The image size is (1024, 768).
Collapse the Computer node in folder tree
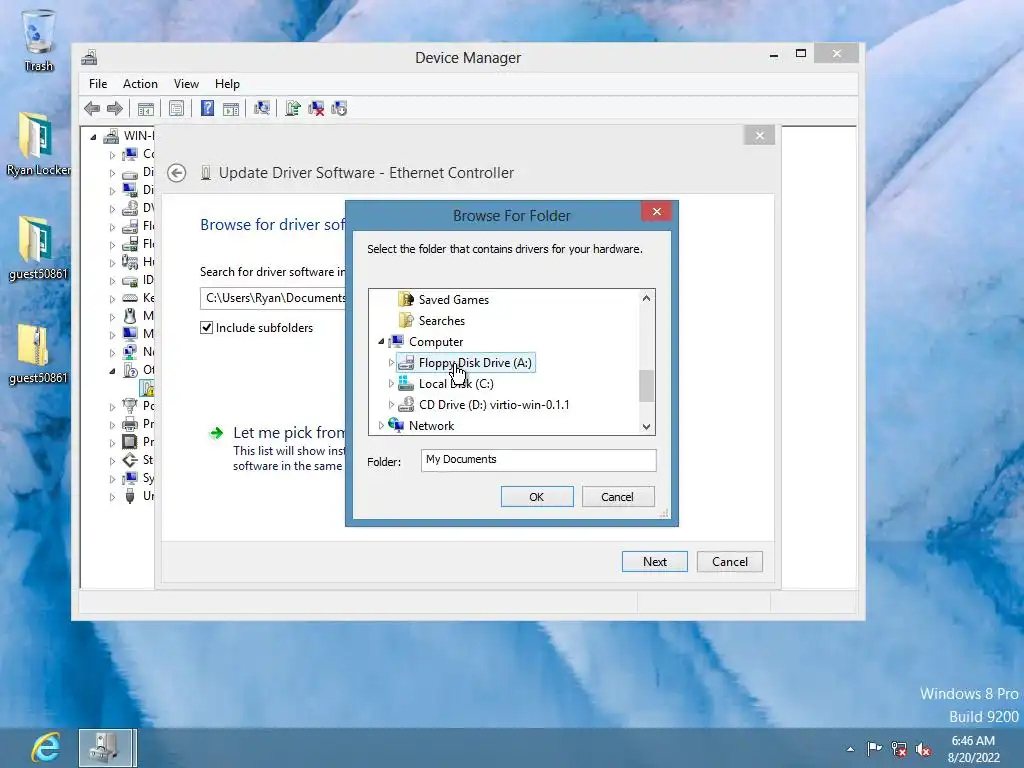(x=381, y=342)
